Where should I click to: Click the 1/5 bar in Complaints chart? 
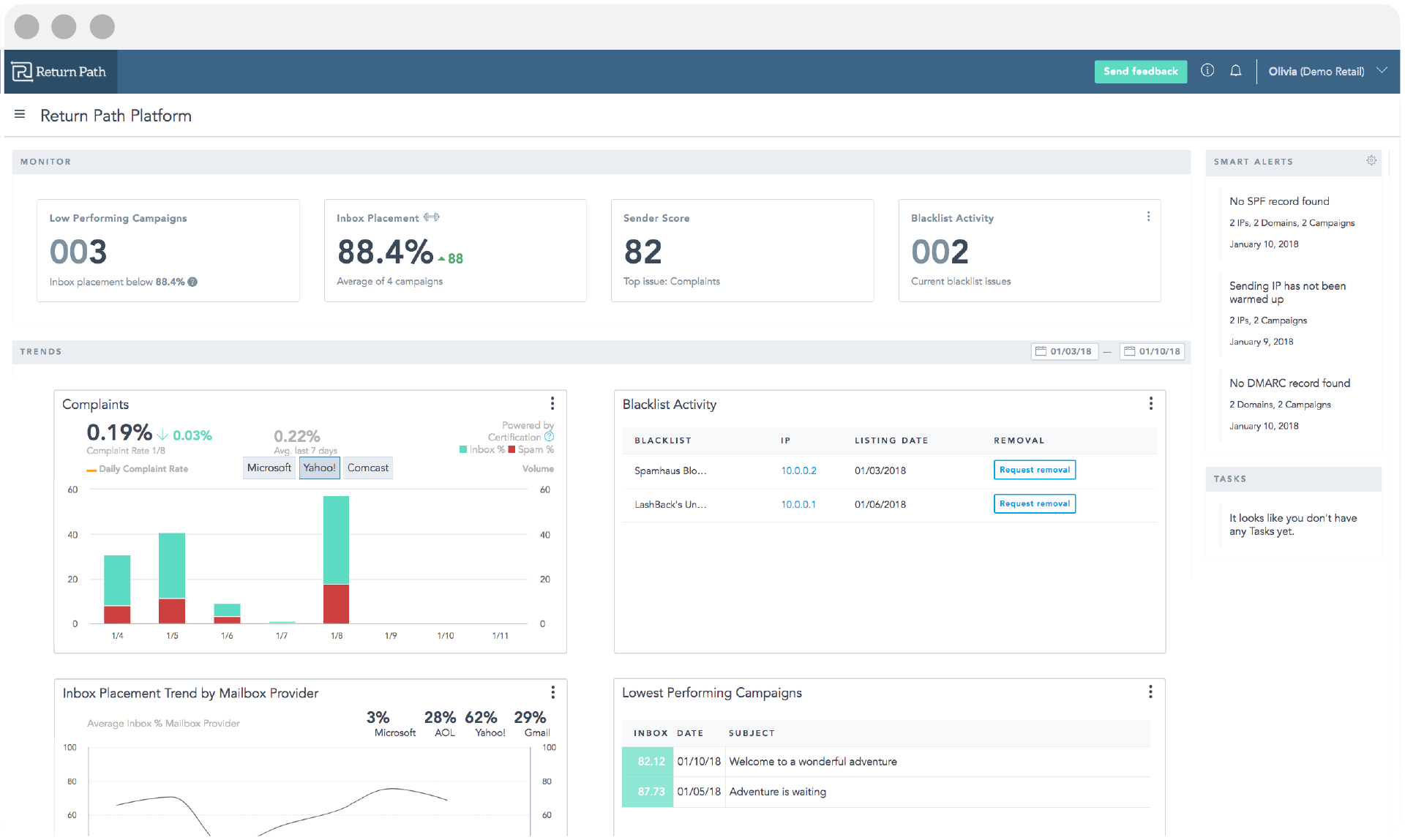point(172,578)
